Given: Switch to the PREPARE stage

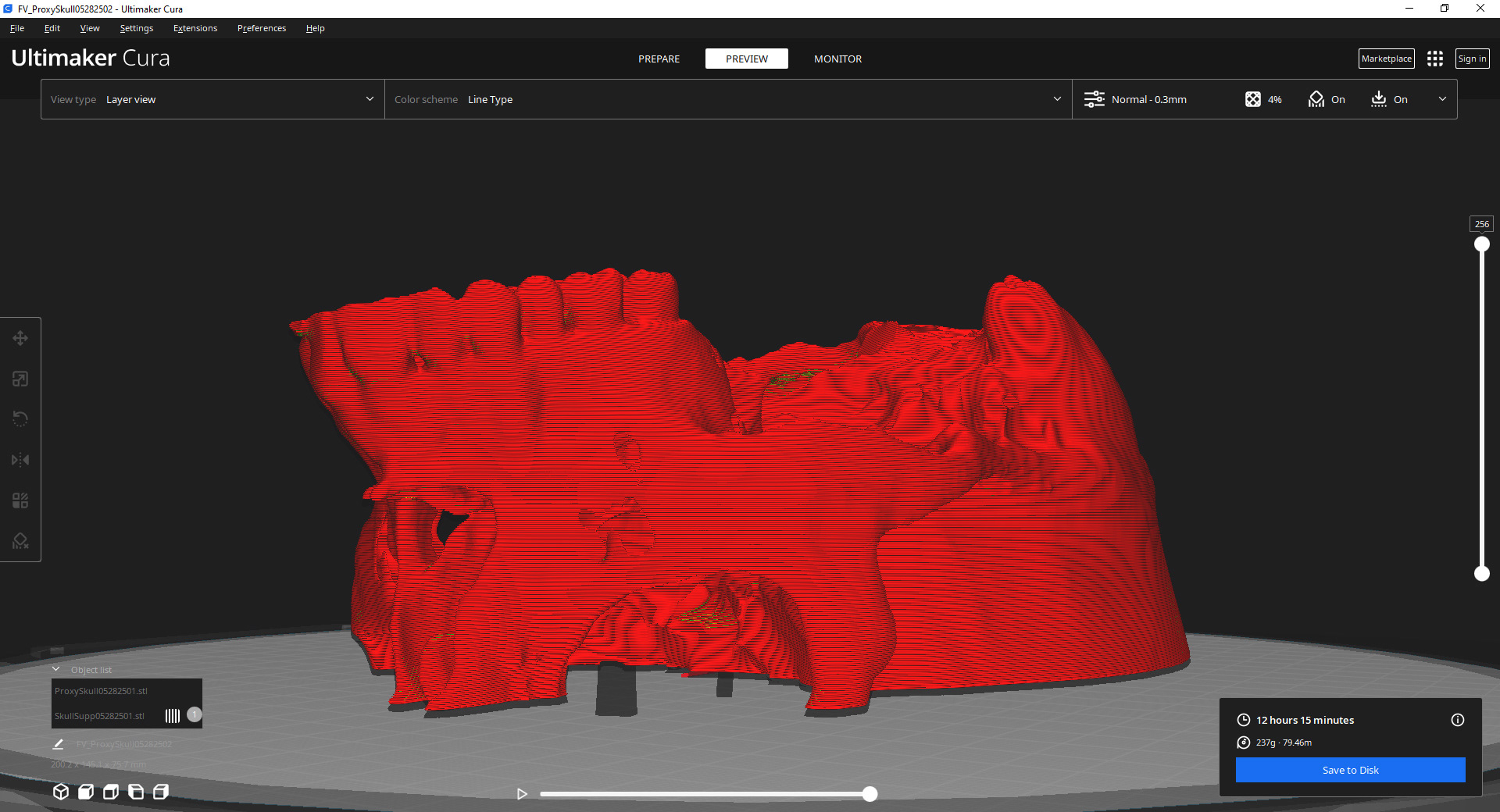Looking at the screenshot, I should [659, 59].
